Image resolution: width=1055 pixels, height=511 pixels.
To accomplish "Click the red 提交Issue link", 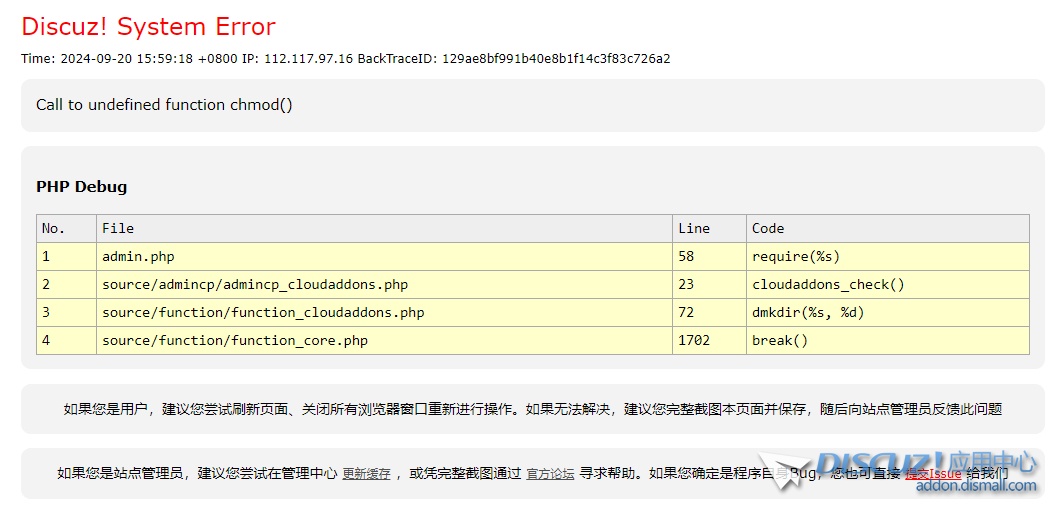I will tap(933, 474).
